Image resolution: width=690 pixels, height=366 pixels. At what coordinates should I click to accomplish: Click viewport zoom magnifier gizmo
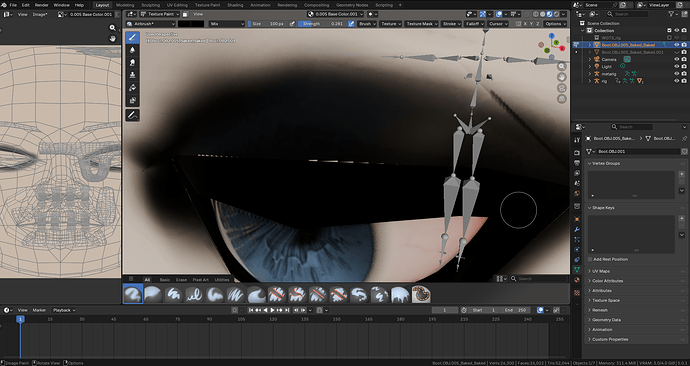coord(562,66)
